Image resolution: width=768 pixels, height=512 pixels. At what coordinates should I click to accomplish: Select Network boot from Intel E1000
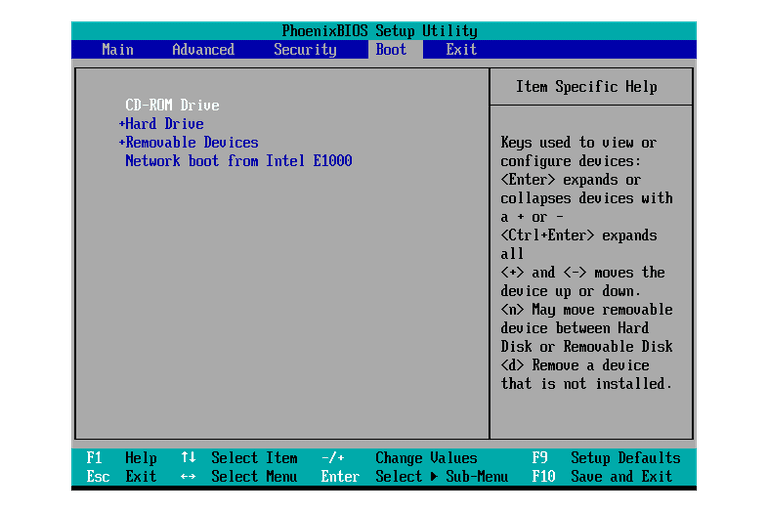[239, 161]
